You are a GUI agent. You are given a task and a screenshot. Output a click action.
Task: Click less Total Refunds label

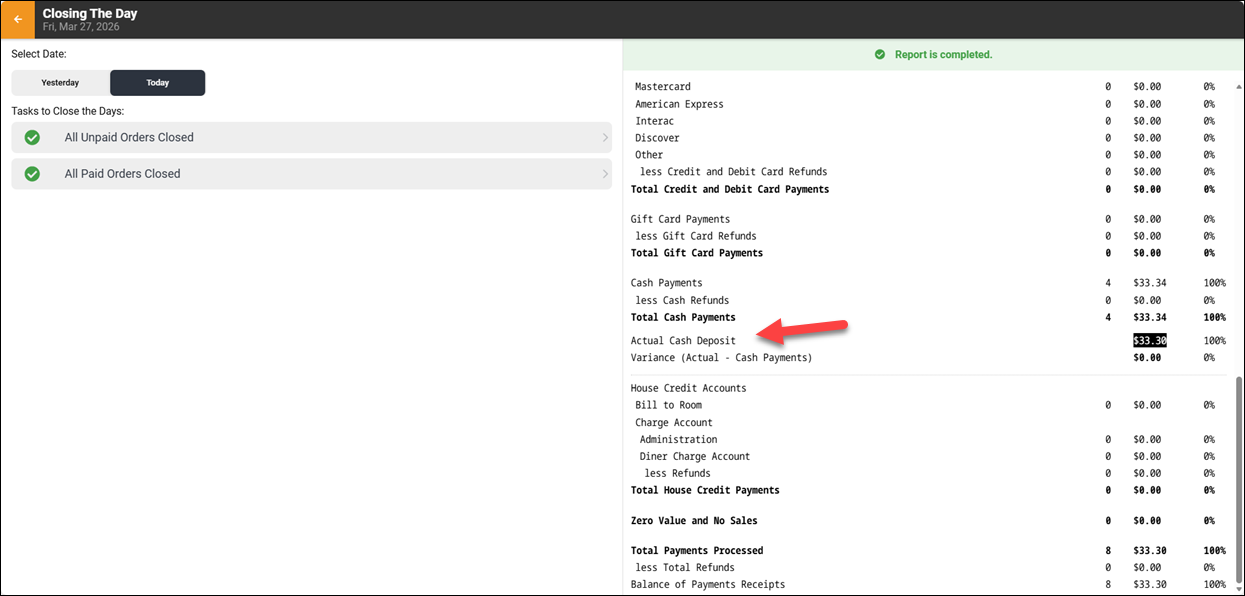coord(685,568)
